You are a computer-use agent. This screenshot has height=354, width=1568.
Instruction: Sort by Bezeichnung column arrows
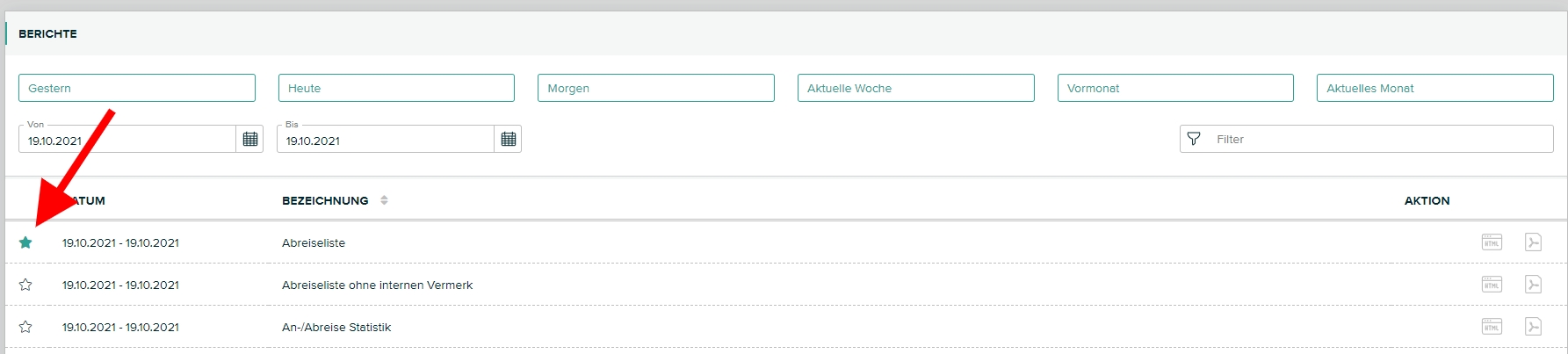(x=384, y=200)
